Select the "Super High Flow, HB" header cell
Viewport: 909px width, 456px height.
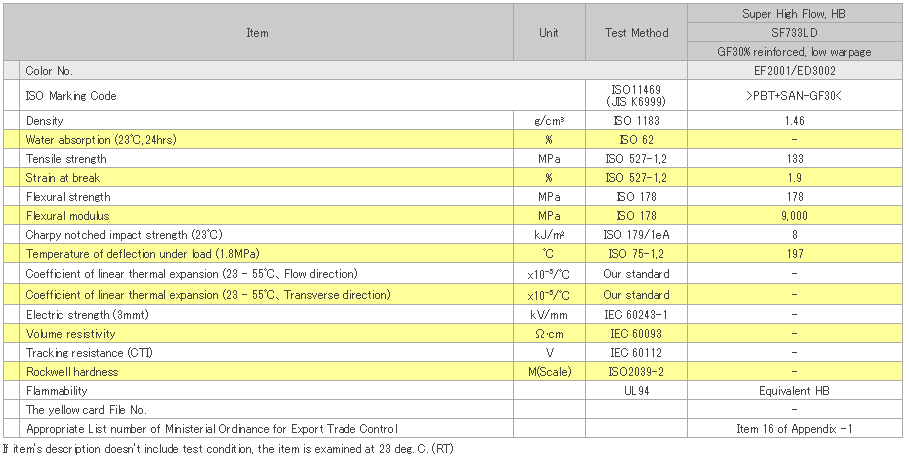pos(794,13)
